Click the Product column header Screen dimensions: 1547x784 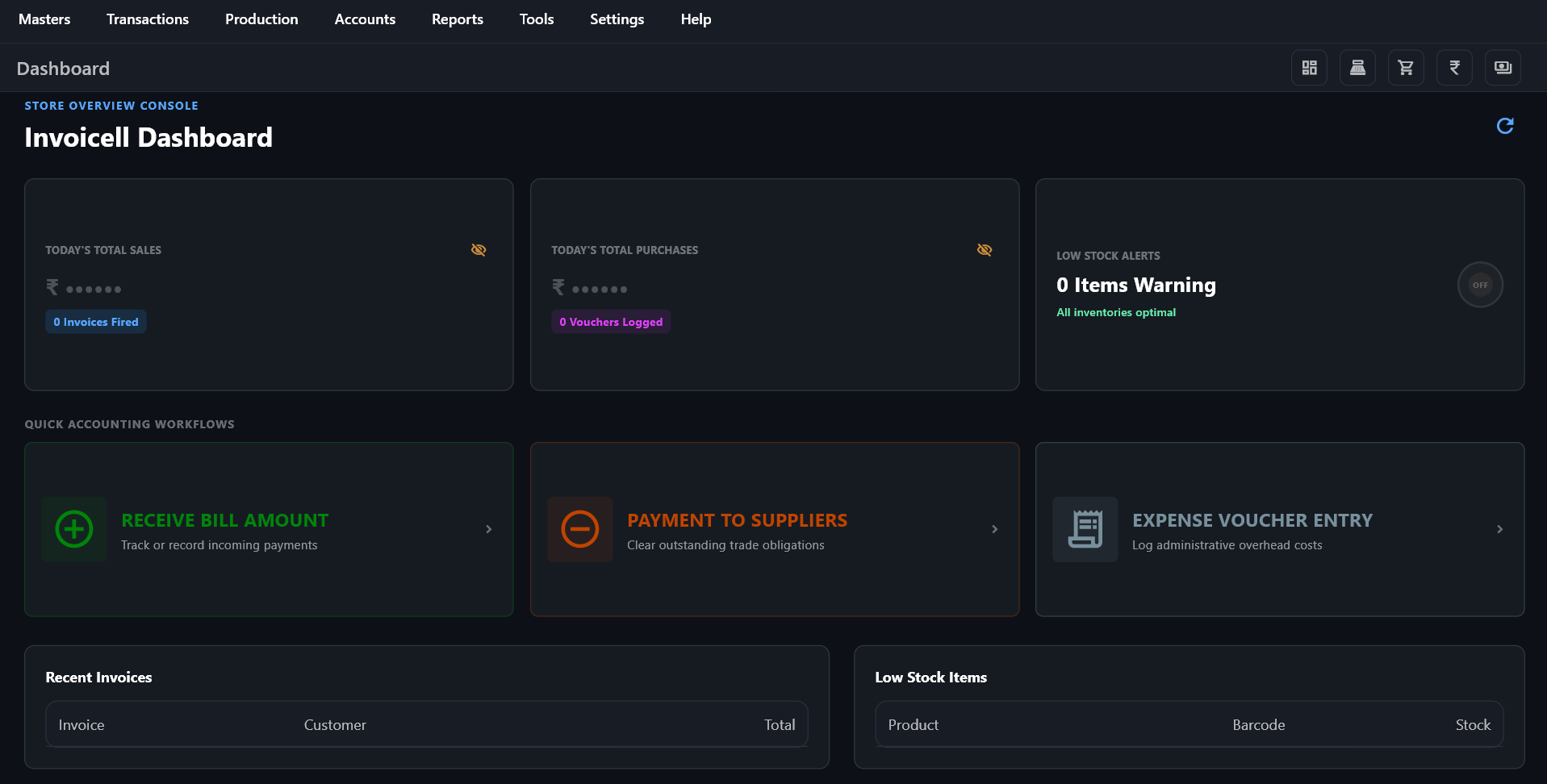914,725
